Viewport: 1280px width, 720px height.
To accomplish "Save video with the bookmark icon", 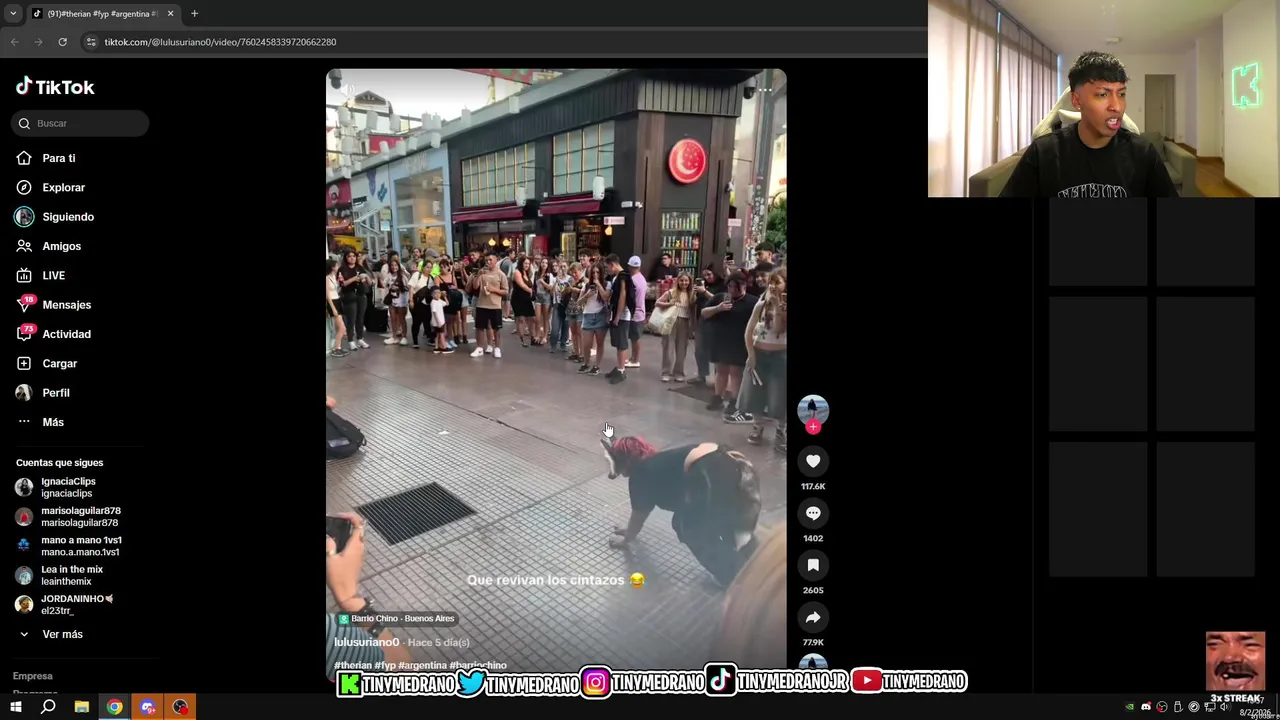I will 813,565.
